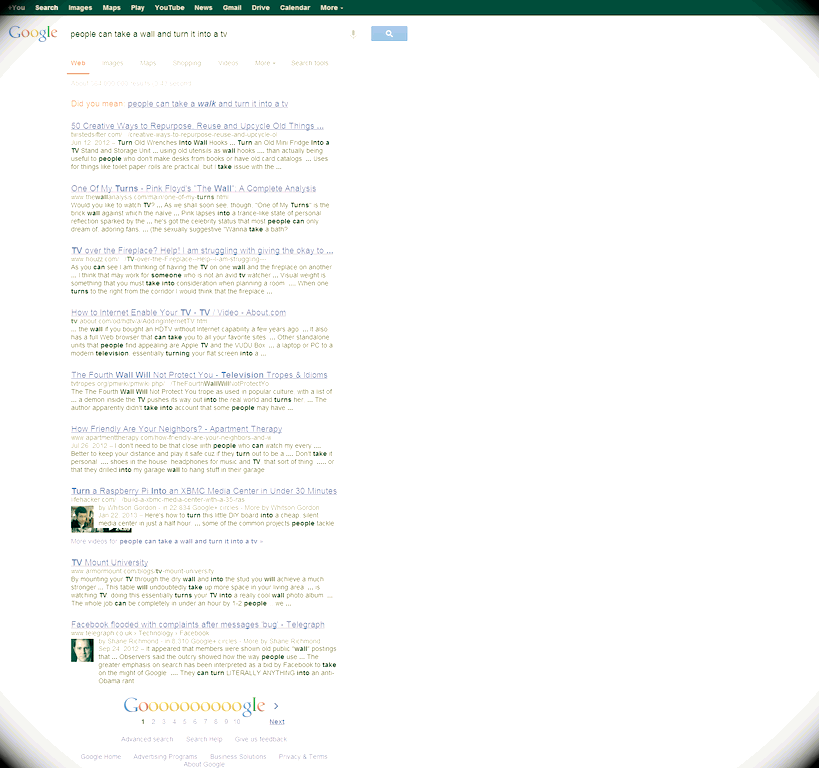Open About Google footer link
This screenshot has width=819, height=768.
tap(204, 764)
